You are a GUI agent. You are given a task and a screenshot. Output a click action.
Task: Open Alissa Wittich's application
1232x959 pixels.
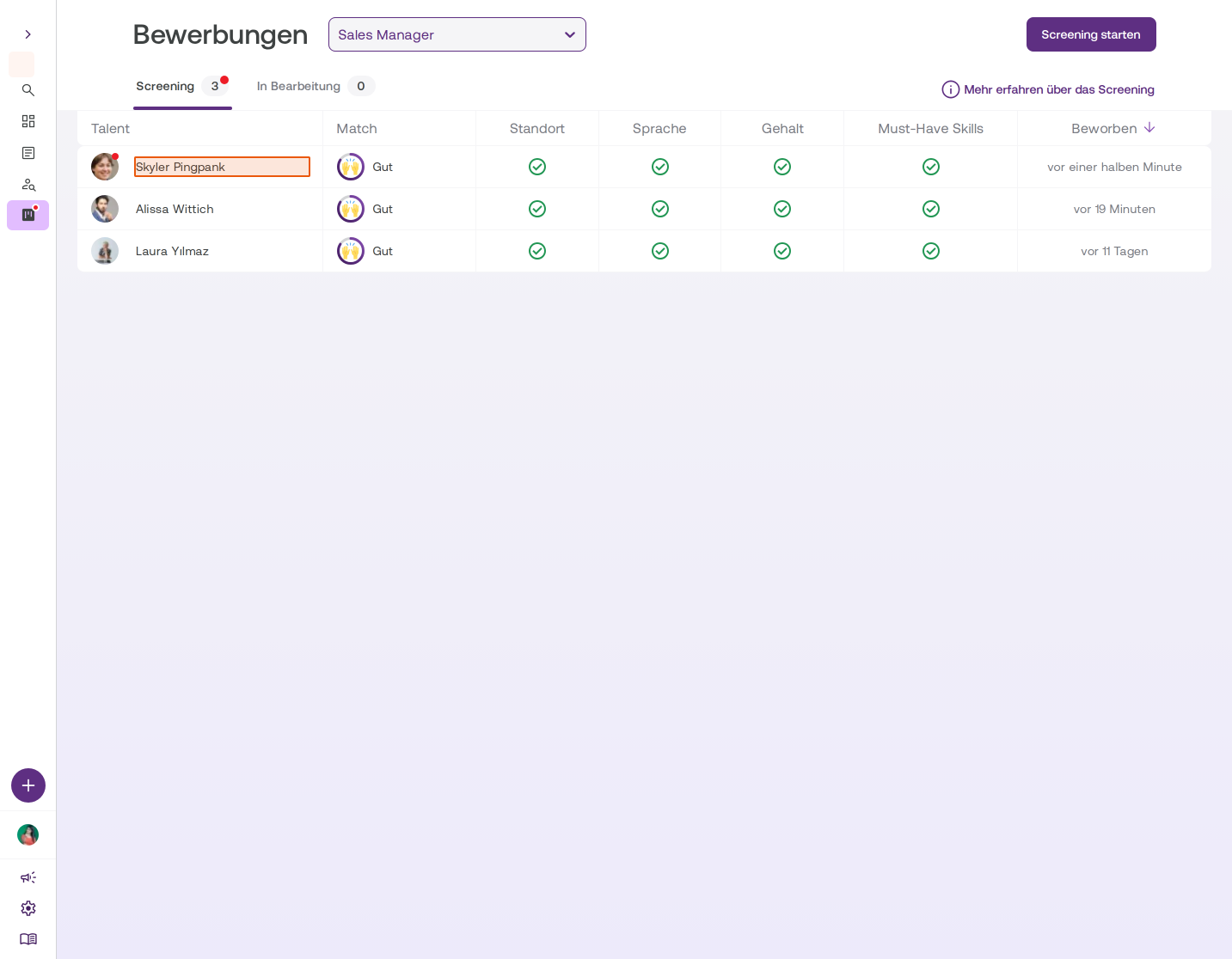point(175,209)
